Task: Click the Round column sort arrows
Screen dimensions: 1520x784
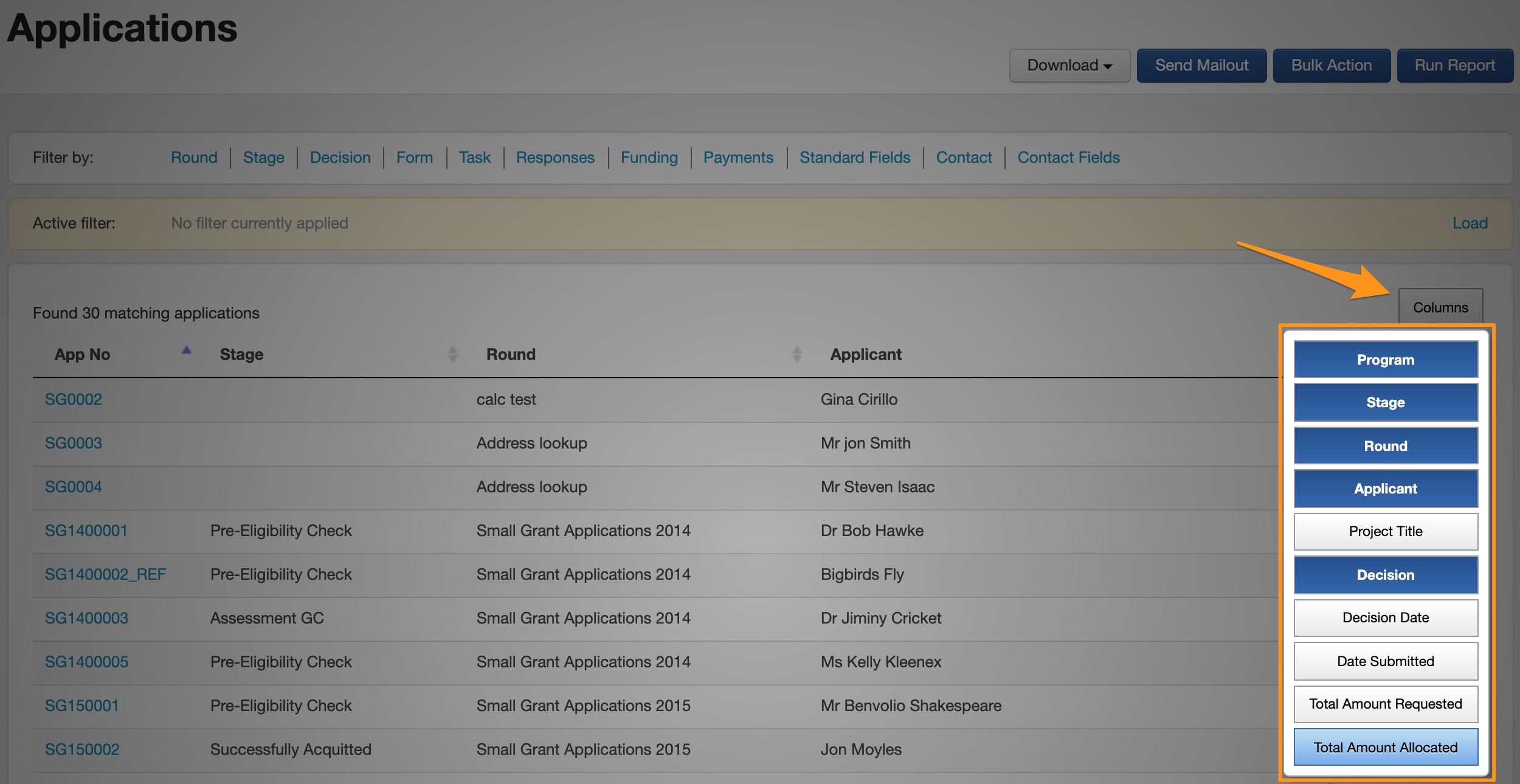Action: click(796, 354)
